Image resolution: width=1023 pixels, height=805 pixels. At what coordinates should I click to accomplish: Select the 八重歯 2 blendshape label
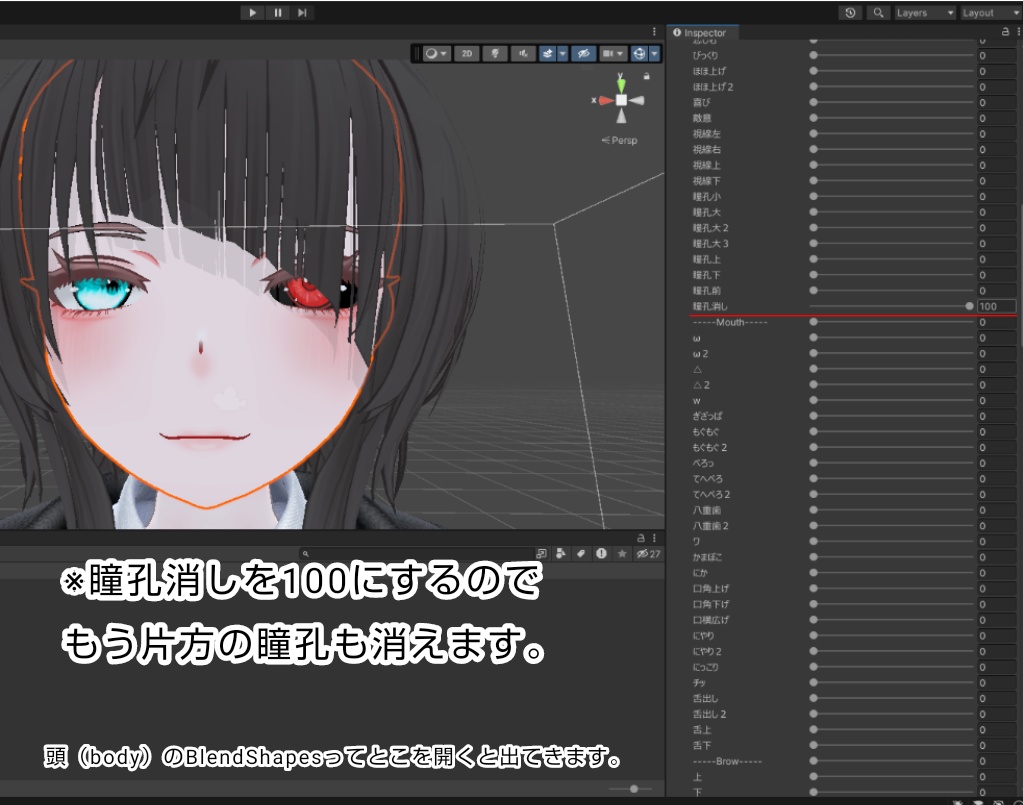click(710, 525)
